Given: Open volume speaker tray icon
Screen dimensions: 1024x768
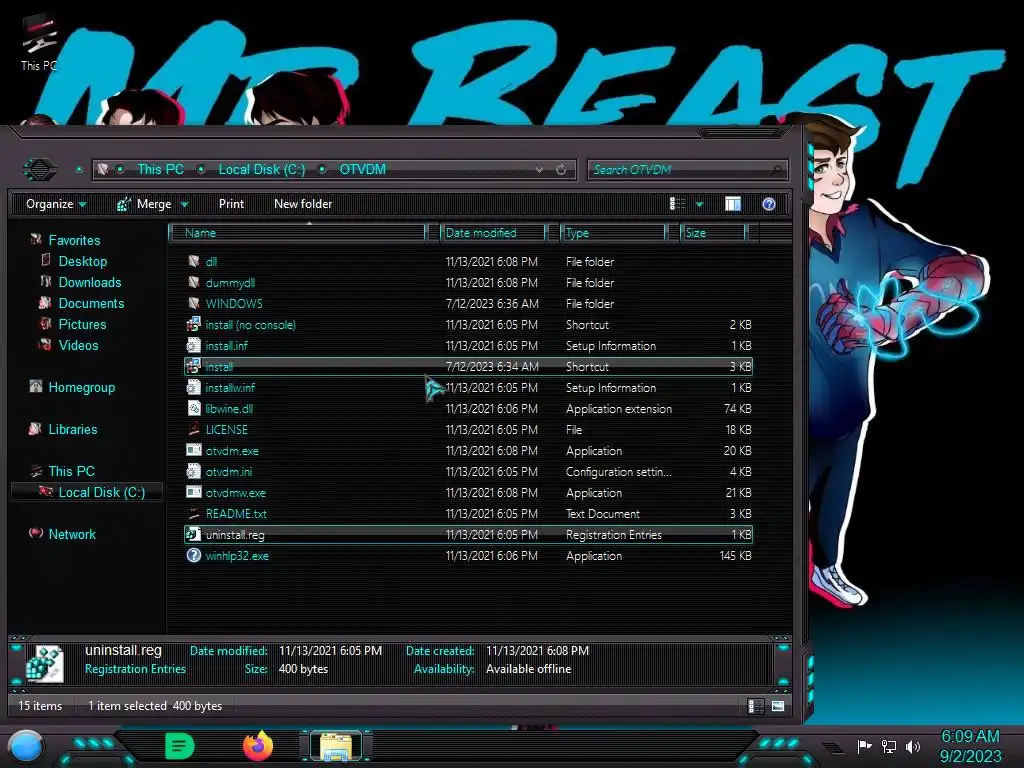Looking at the screenshot, I should pos(913,746).
